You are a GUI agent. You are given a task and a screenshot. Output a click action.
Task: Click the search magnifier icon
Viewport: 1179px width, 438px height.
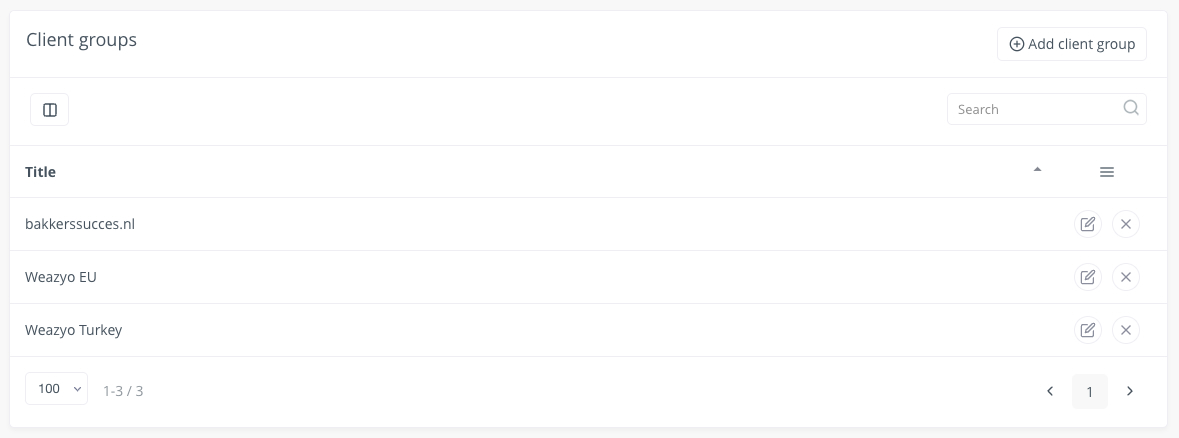(1131, 109)
